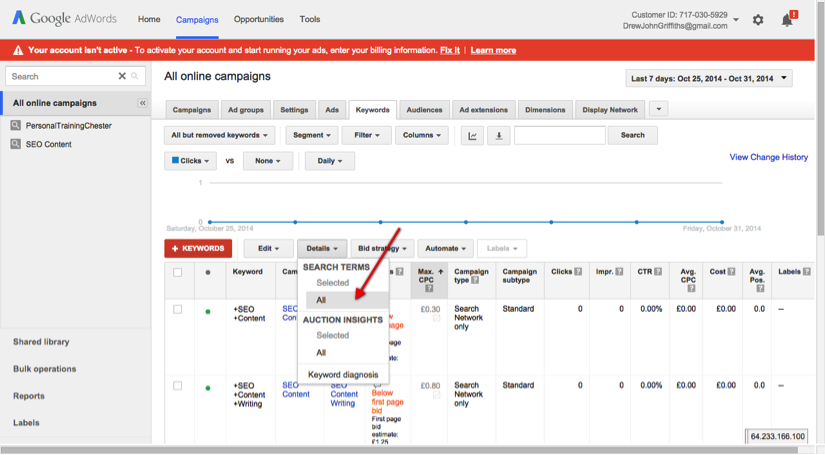Click green status dot of +SEO +Content +Writing row
The image size is (825, 455).
[208, 388]
